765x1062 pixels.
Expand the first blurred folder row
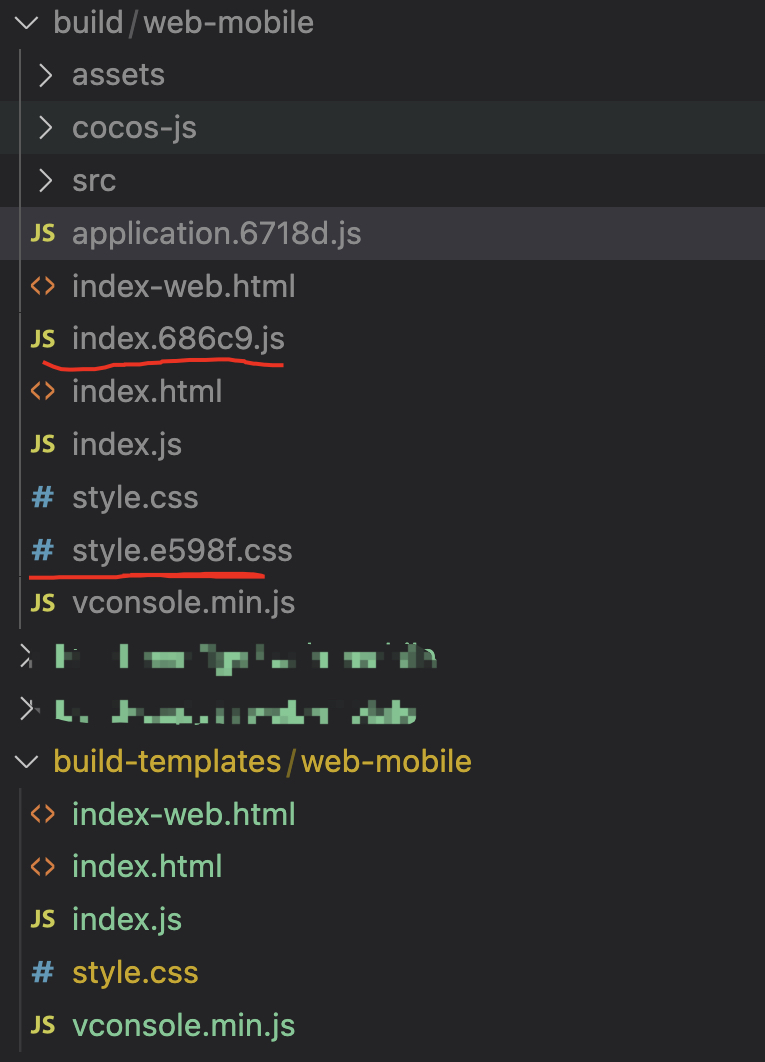(x=26, y=656)
